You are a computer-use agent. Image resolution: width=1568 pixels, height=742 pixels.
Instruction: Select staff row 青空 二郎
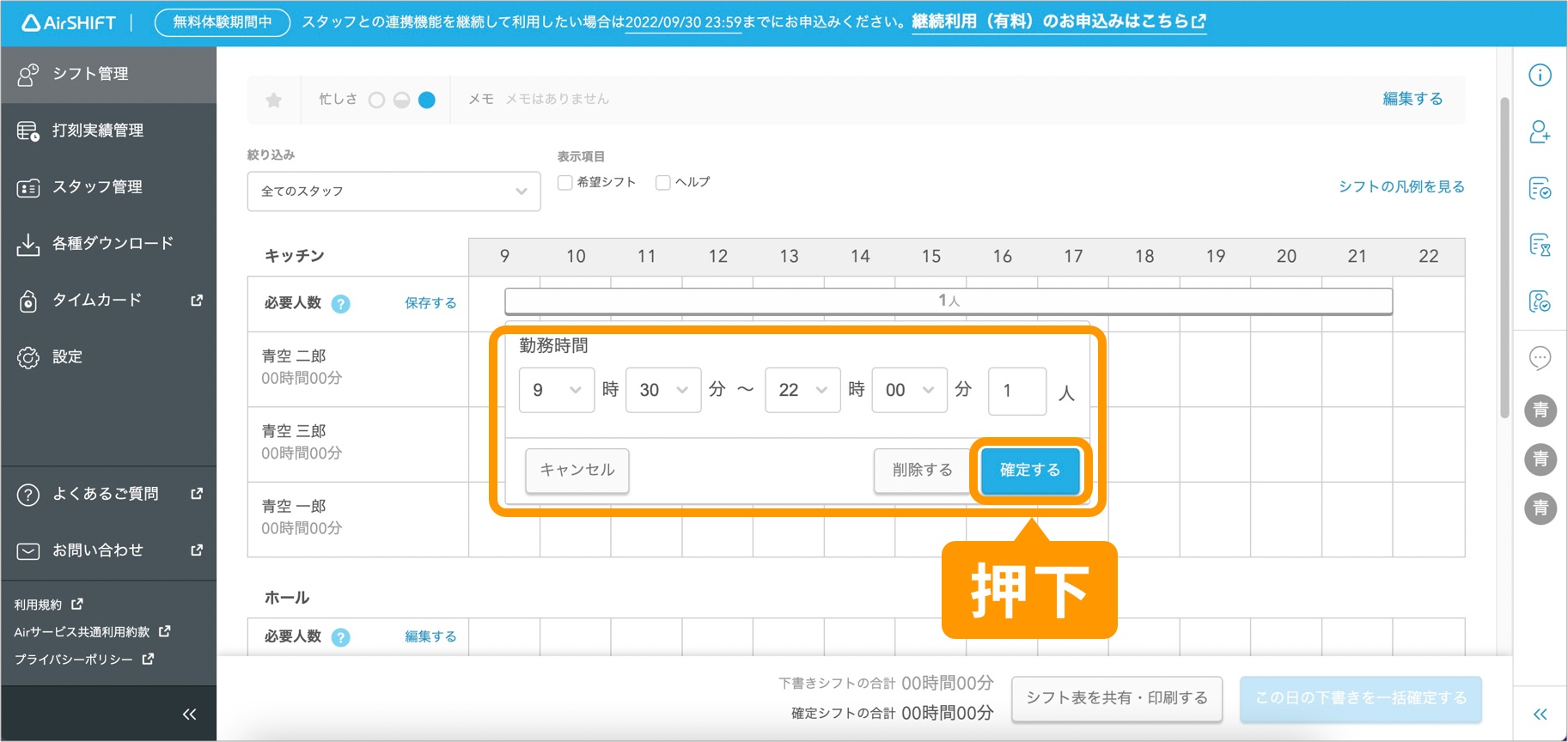358,369
